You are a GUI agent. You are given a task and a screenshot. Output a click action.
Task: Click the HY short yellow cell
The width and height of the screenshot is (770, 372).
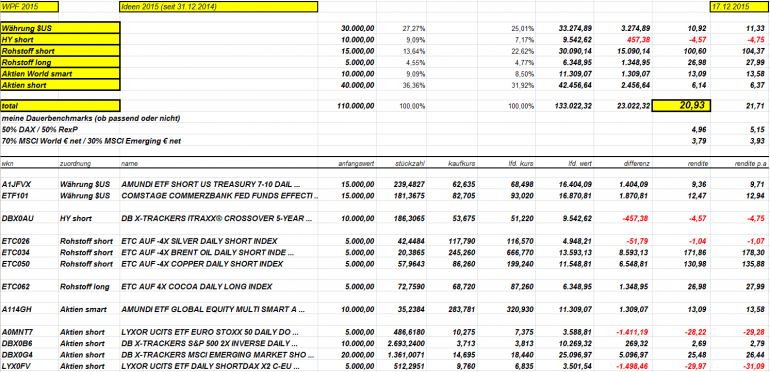tap(60, 40)
